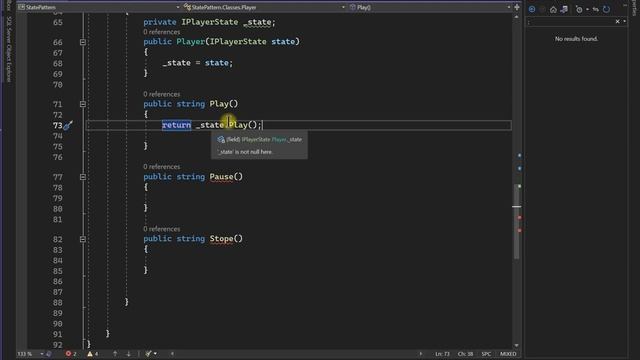Click the code health indicator icon beside the zoom
Image resolution: width=640 pixels, height=360 pixels.
49,354
